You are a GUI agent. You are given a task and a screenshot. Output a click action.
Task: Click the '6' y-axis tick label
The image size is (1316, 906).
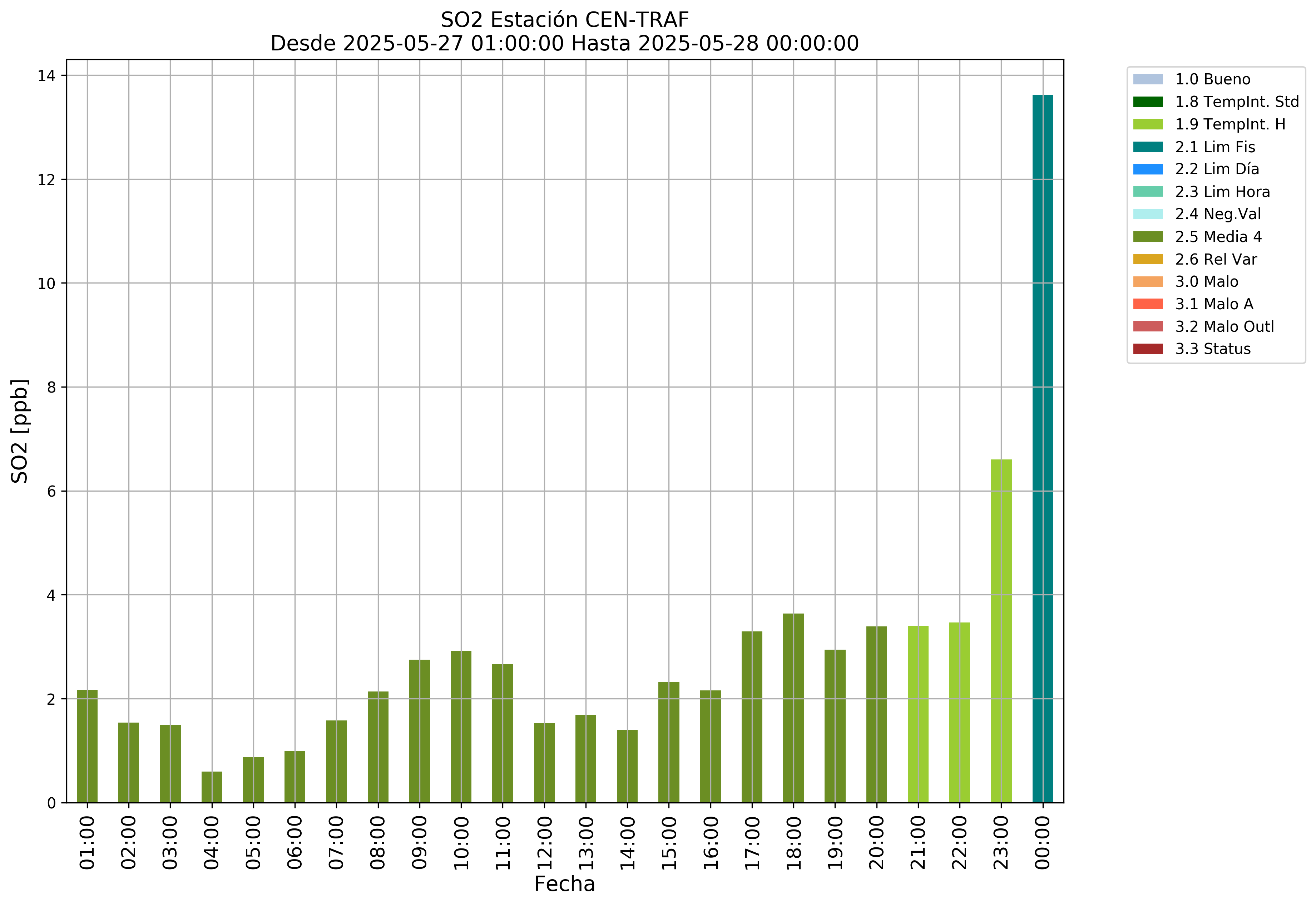pyautogui.click(x=51, y=492)
